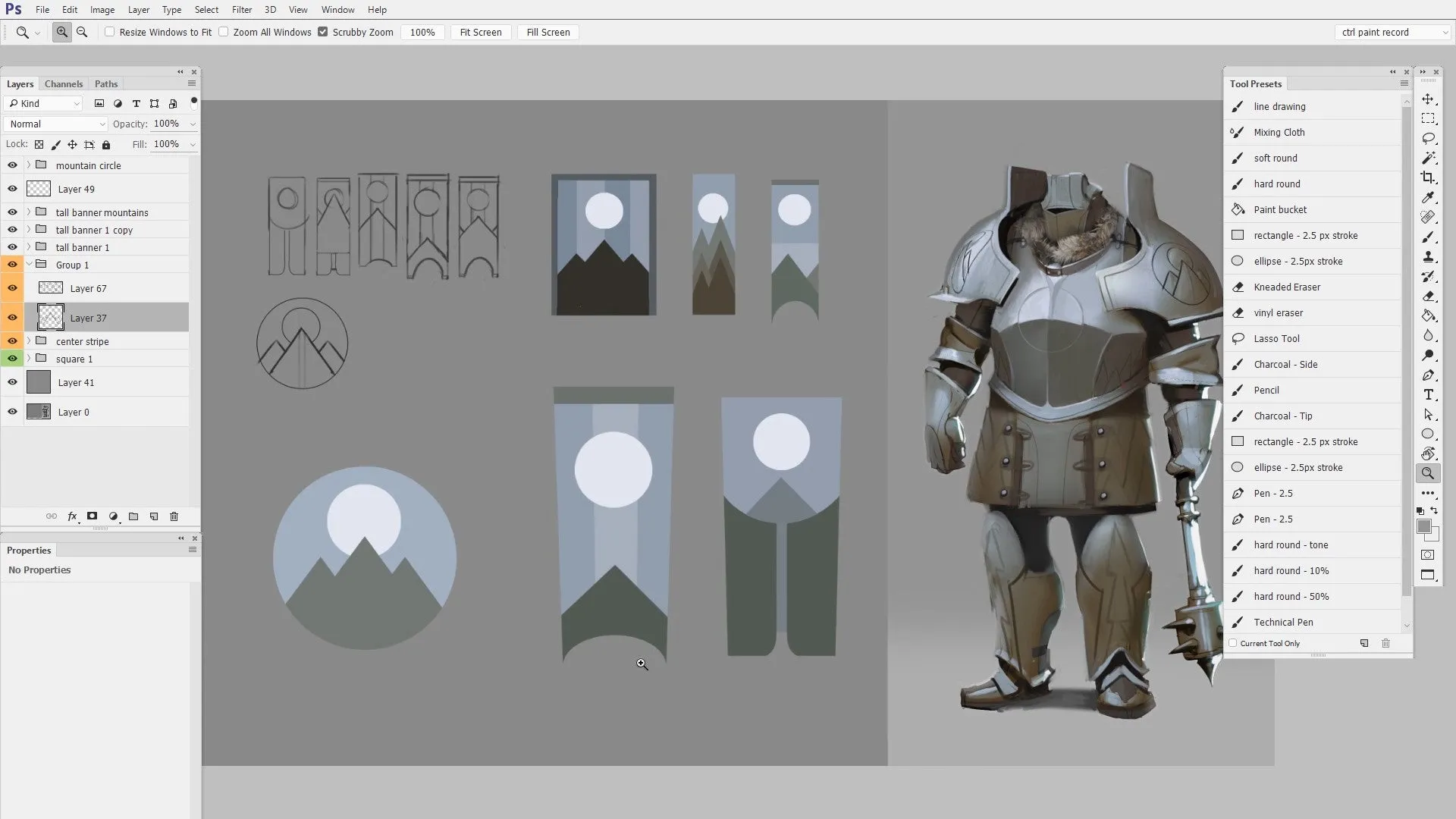Select the Crop tool
Image resolution: width=1456 pixels, height=819 pixels.
(x=1428, y=177)
